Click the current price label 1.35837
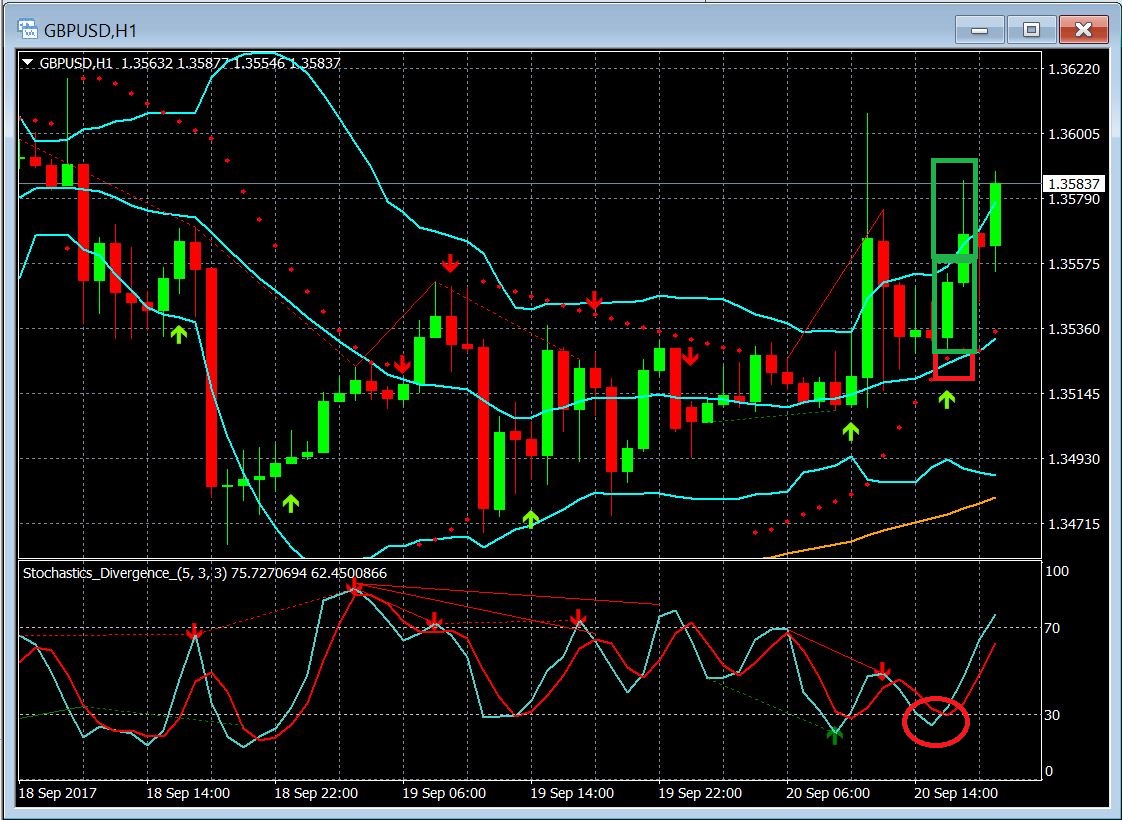This screenshot has width=1122, height=820. tap(1073, 184)
